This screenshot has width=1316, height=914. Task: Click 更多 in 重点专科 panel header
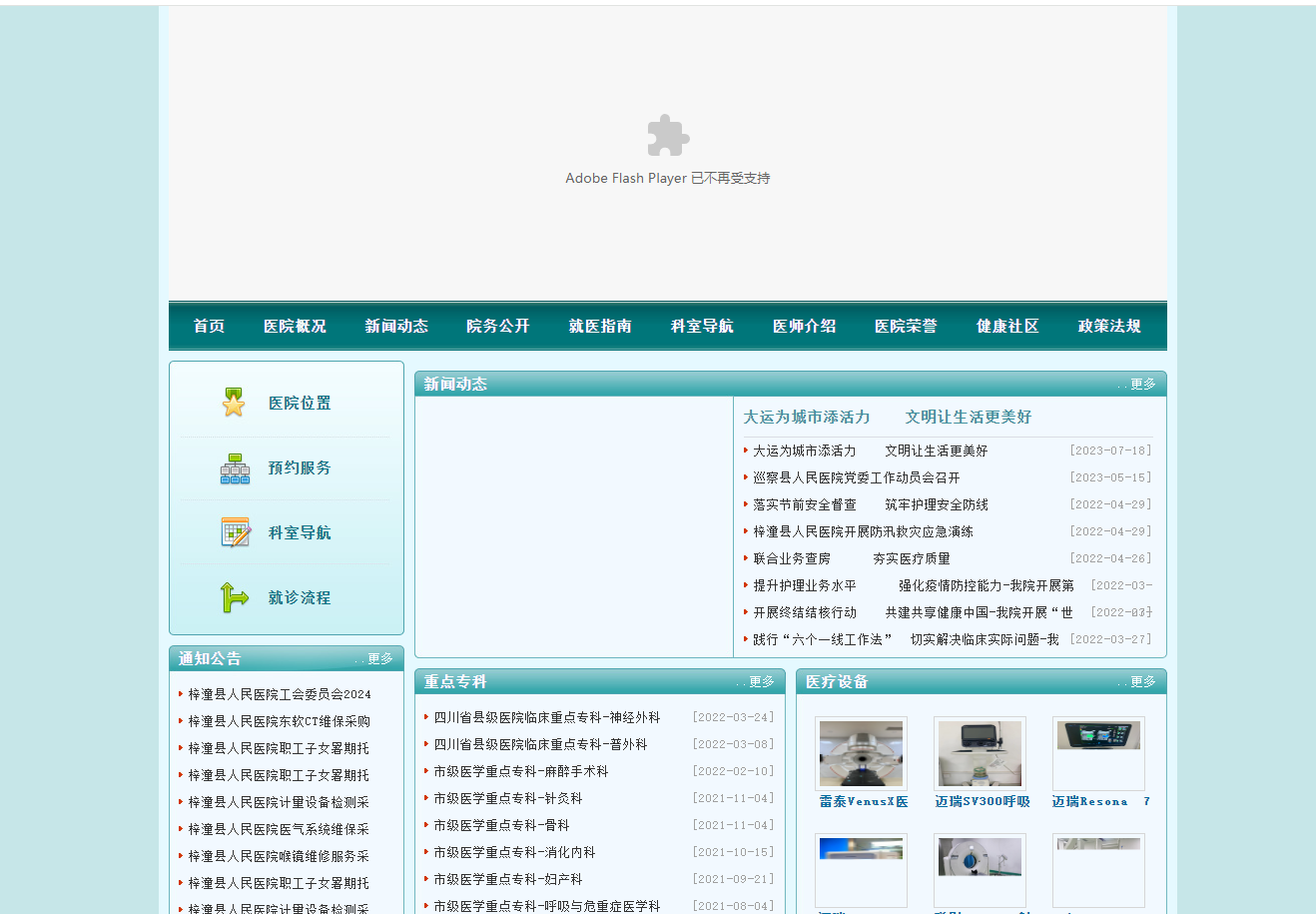click(x=761, y=682)
